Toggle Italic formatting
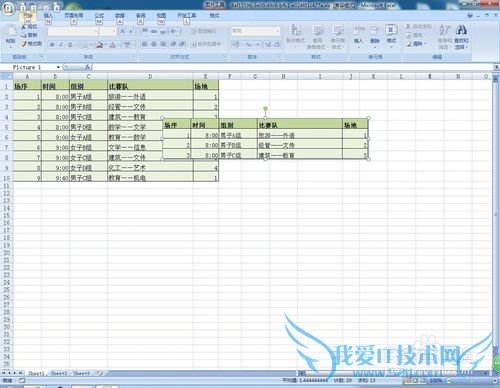500x388 pixels. click(x=61, y=44)
